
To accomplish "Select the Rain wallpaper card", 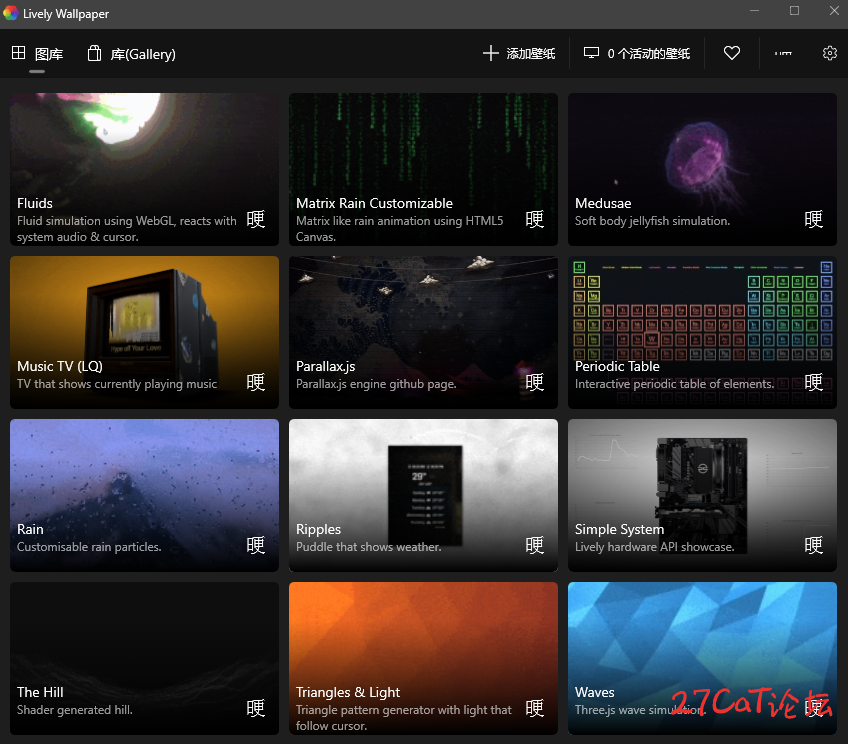I will click(144, 495).
